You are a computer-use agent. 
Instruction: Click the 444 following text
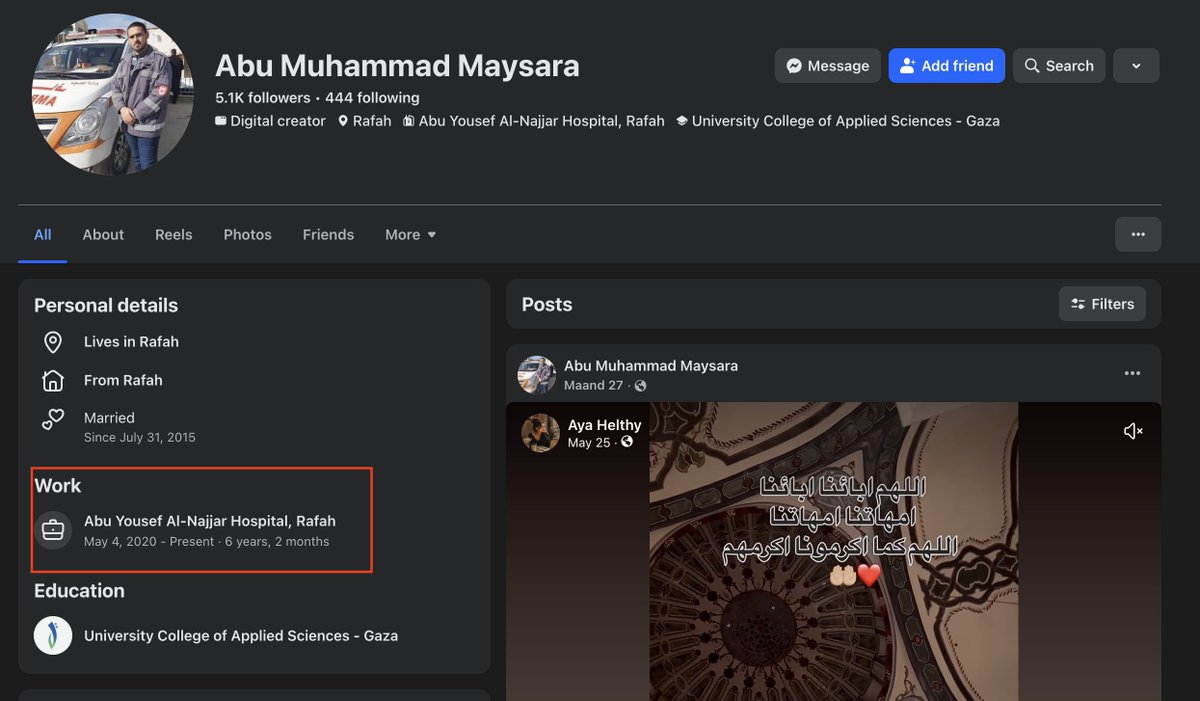coord(372,98)
